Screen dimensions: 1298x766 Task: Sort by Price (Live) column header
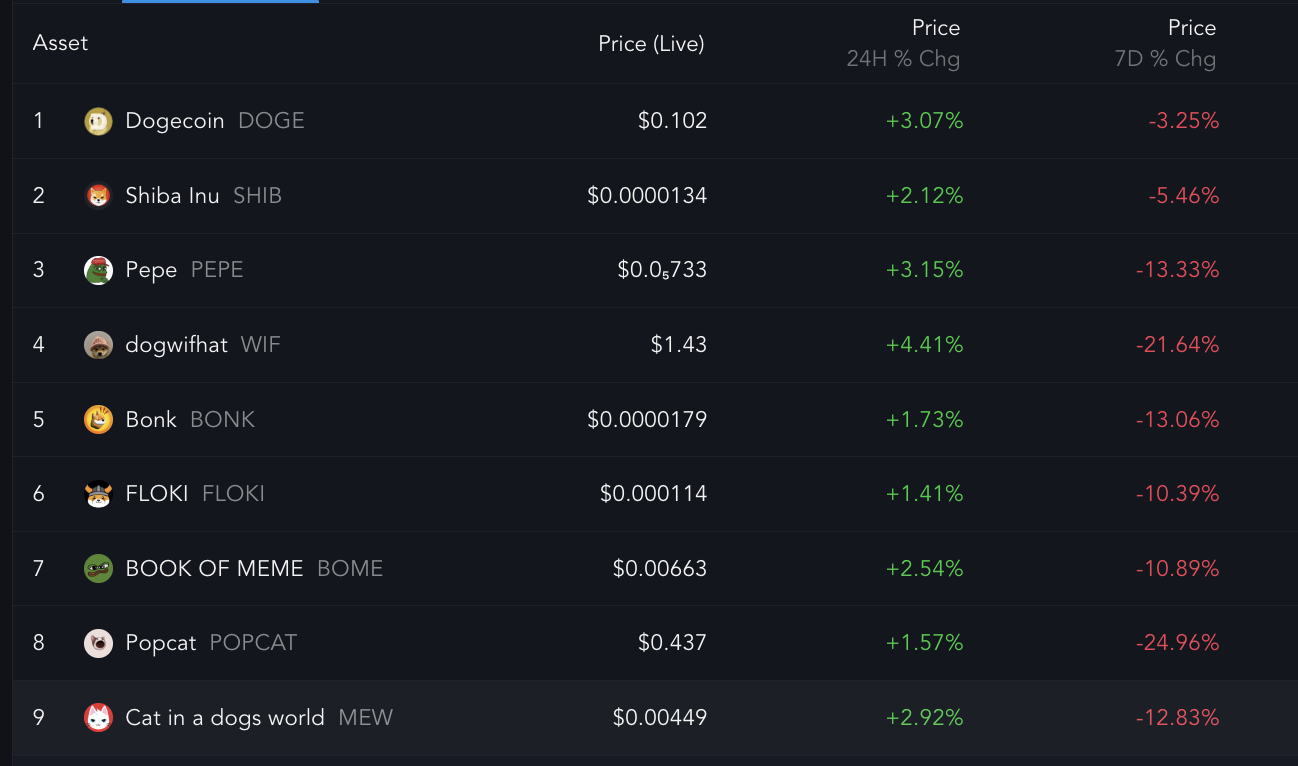pos(651,43)
